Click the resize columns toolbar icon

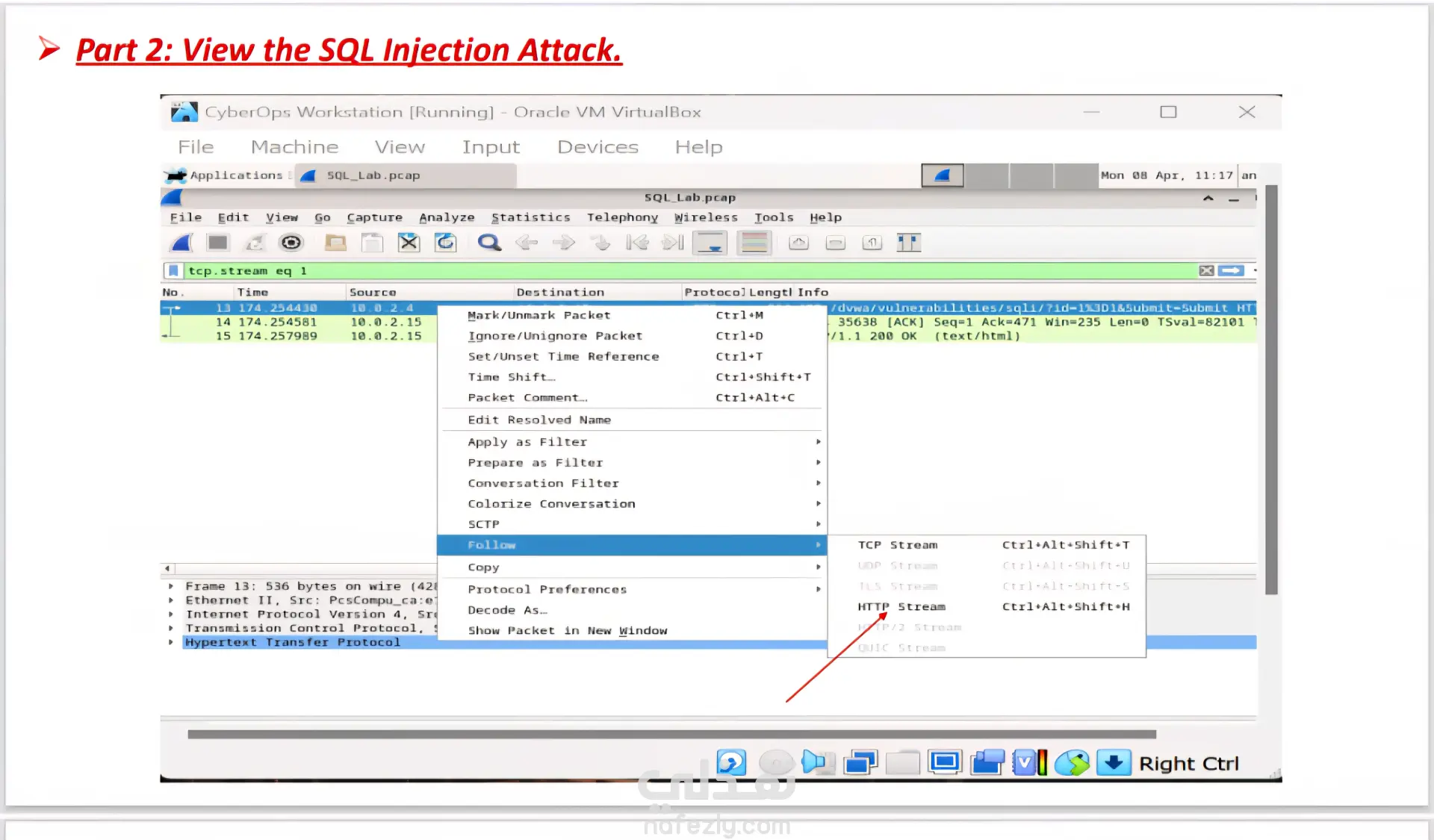pyautogui.click(x=908, y=243)
